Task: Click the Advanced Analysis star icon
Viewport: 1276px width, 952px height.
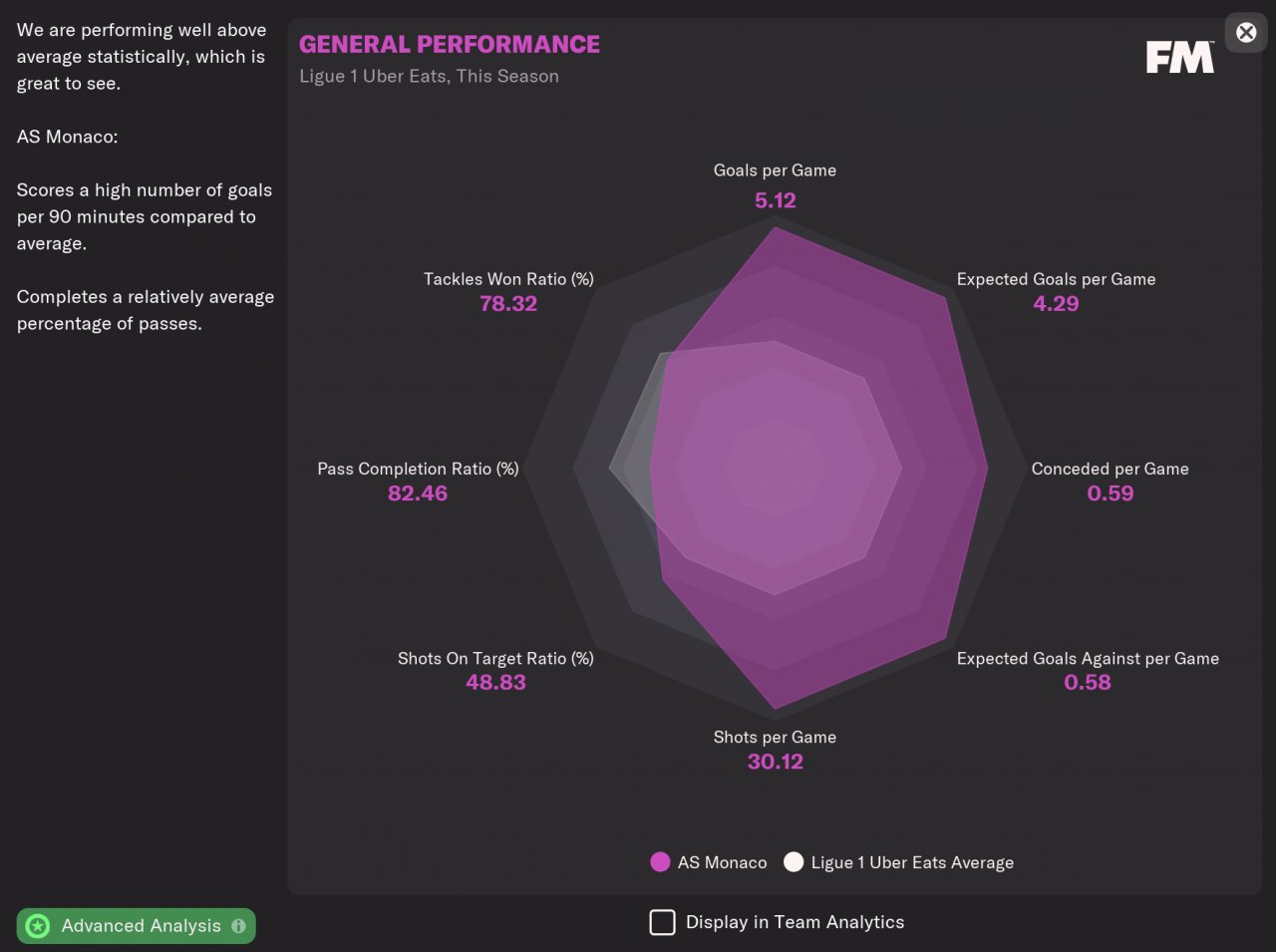Action: click(x=38, y=926)
